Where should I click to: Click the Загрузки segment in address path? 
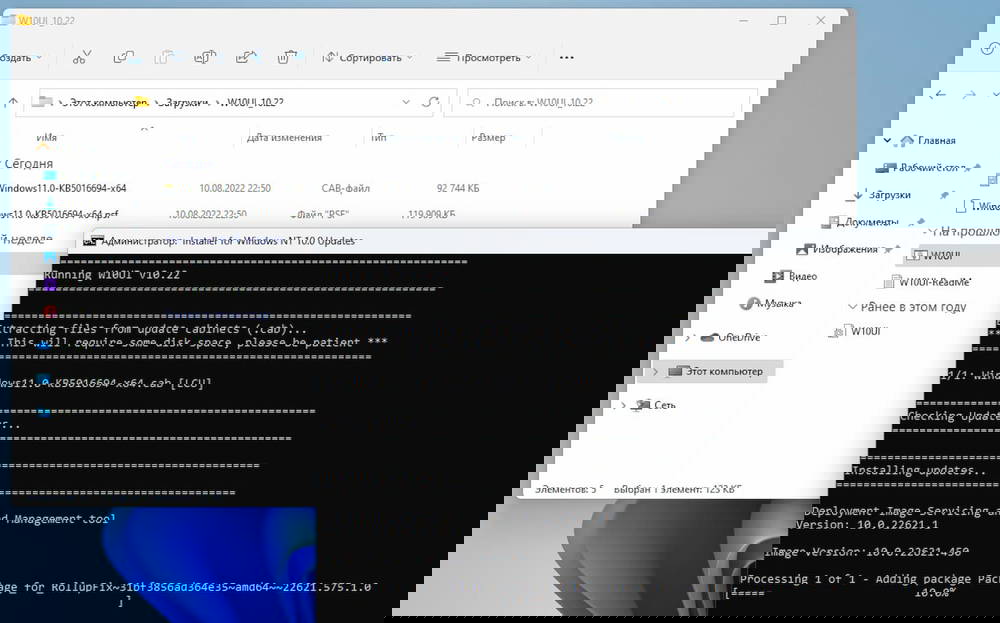pos(185,102)
